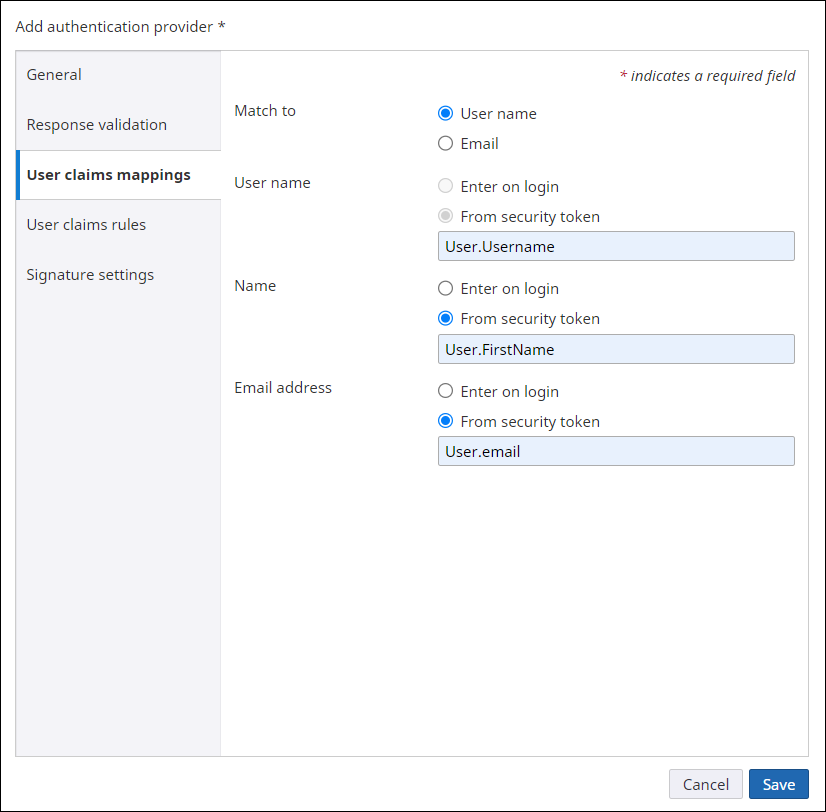This screenshot has height=812, width=826.
Task: Click the Cancel button
Action: click(705, 784)
